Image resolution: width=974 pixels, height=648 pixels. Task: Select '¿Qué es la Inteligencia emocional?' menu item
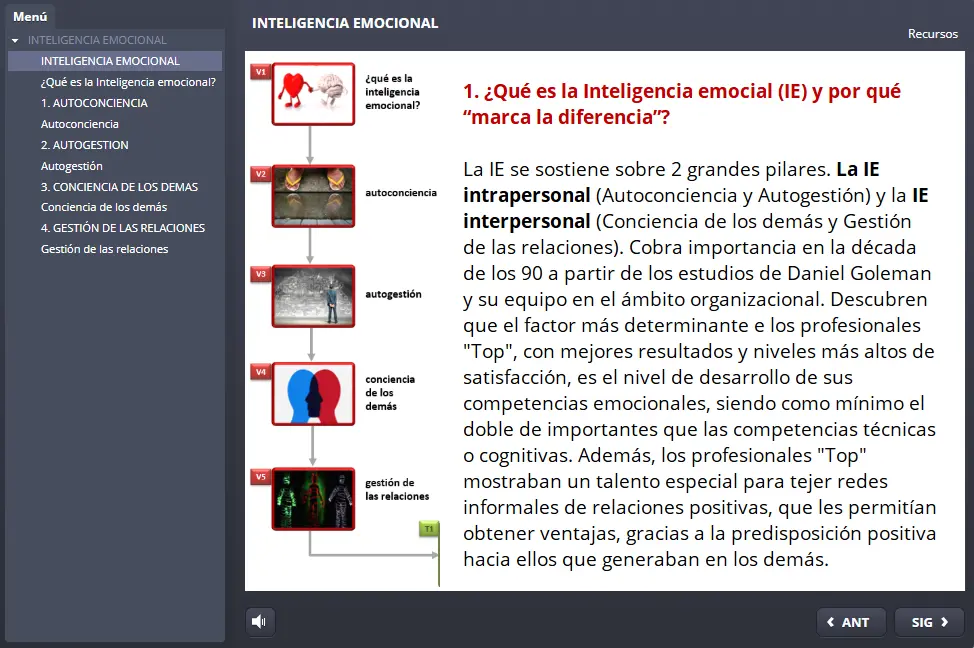(x=128, y=82)
